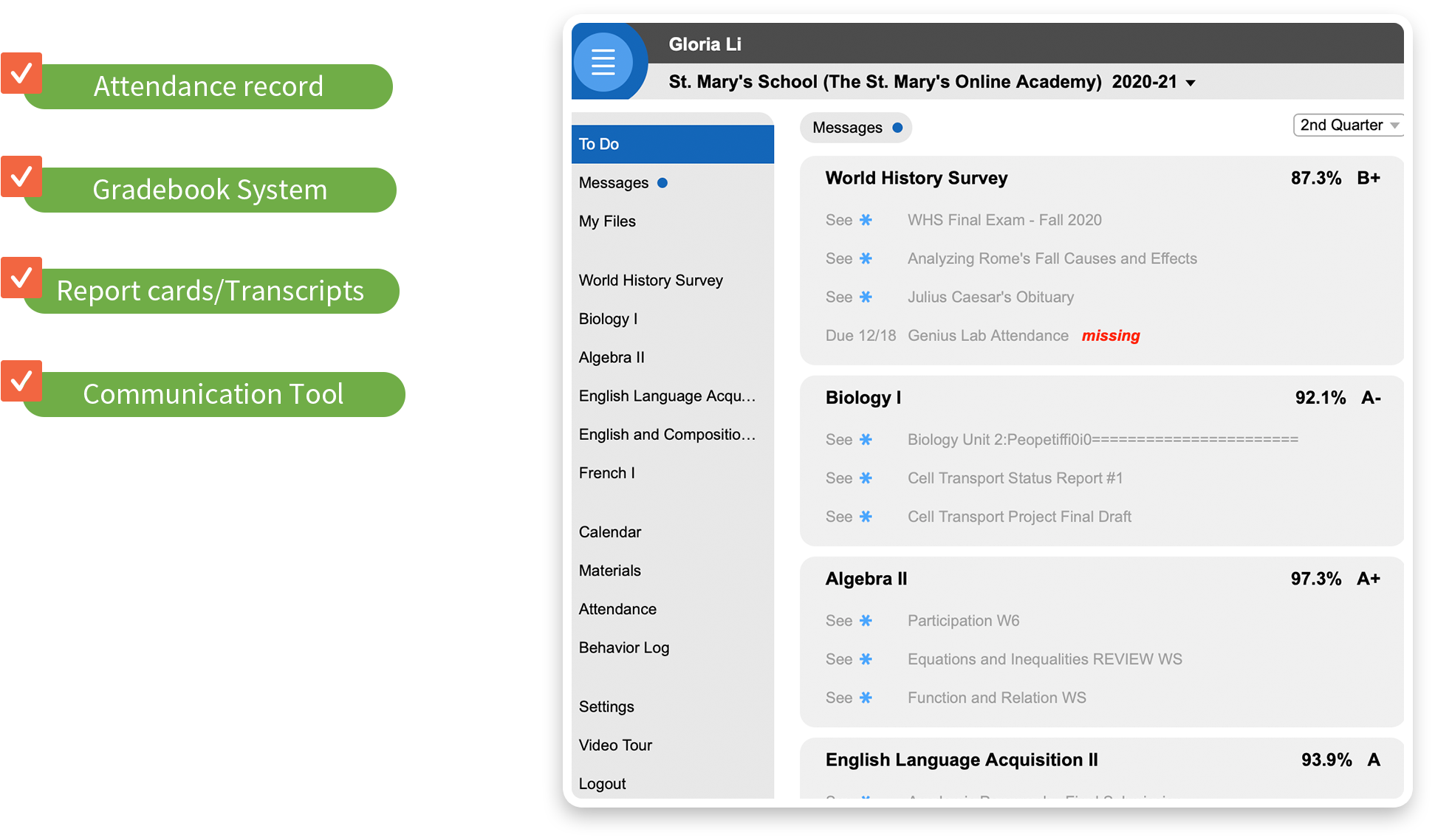Image resolution: width=1435 pixels, height=840 pixels.
Task: Click the asterisk next to Biology Unit 2 assignment
Action: (866, 439)
